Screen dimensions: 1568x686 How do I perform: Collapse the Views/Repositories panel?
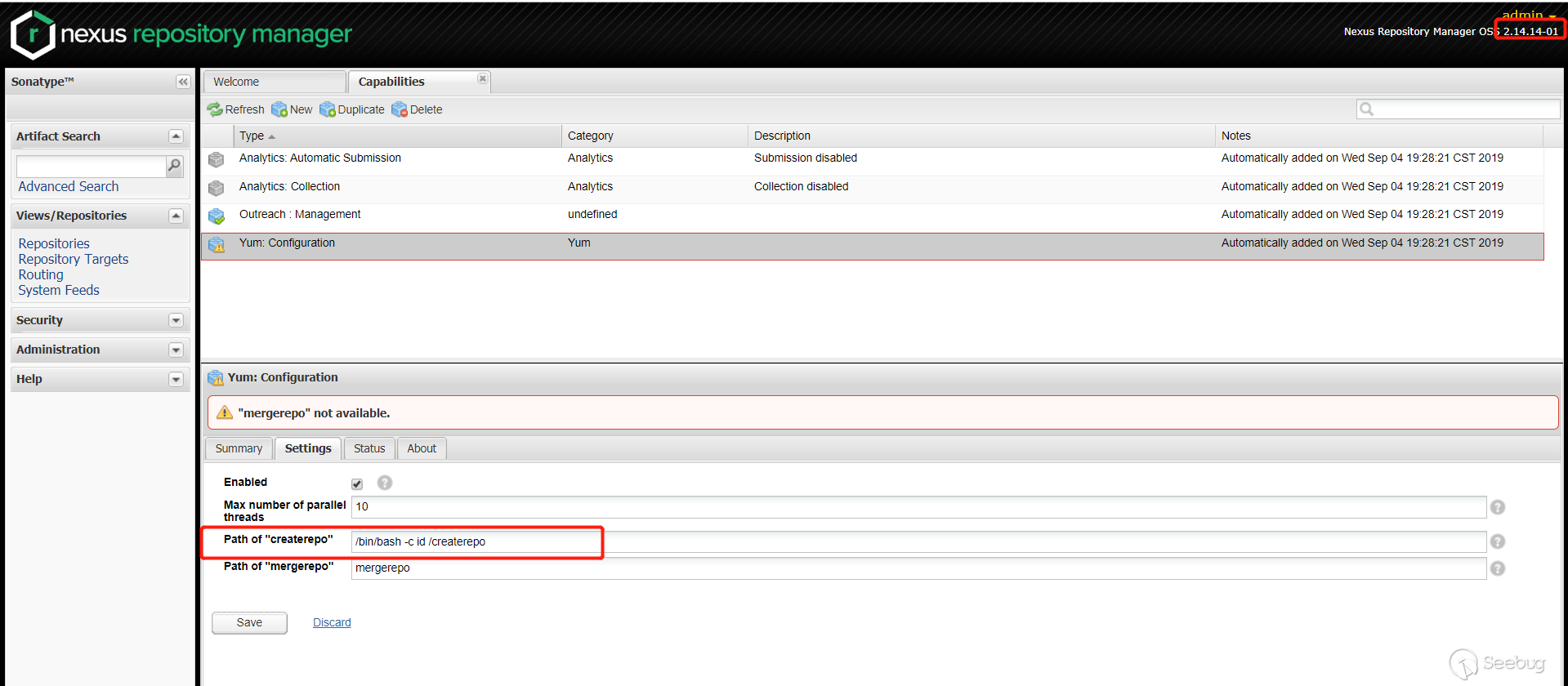pos(176,216)
